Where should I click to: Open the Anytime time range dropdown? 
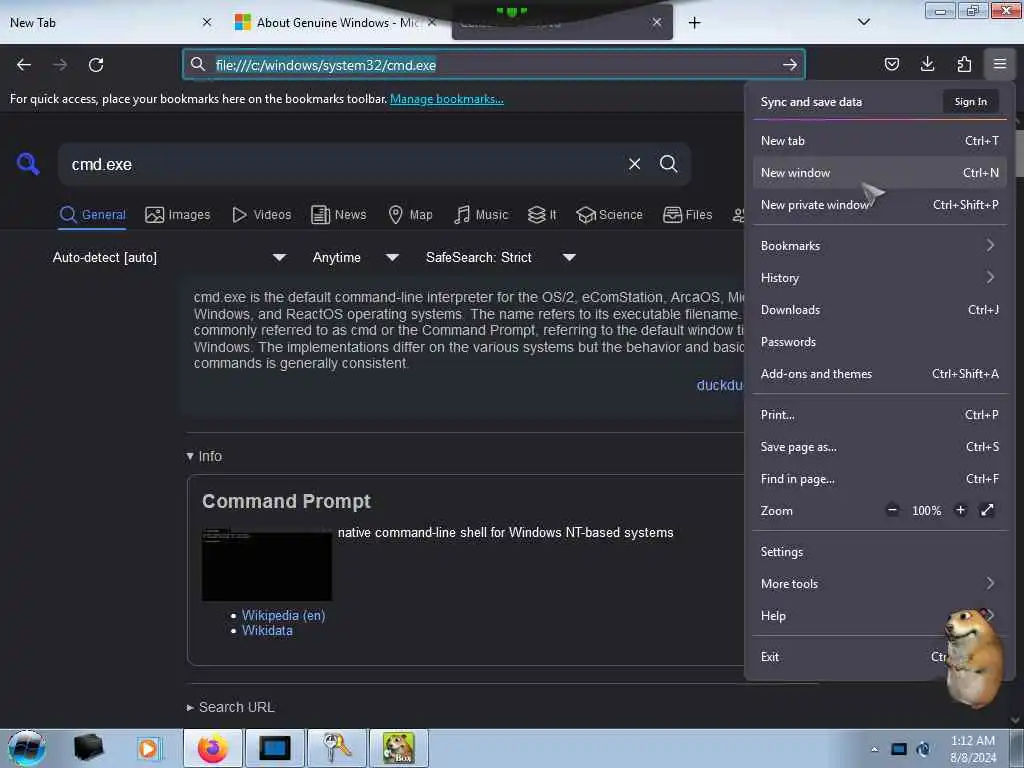[x=356, y=257]
